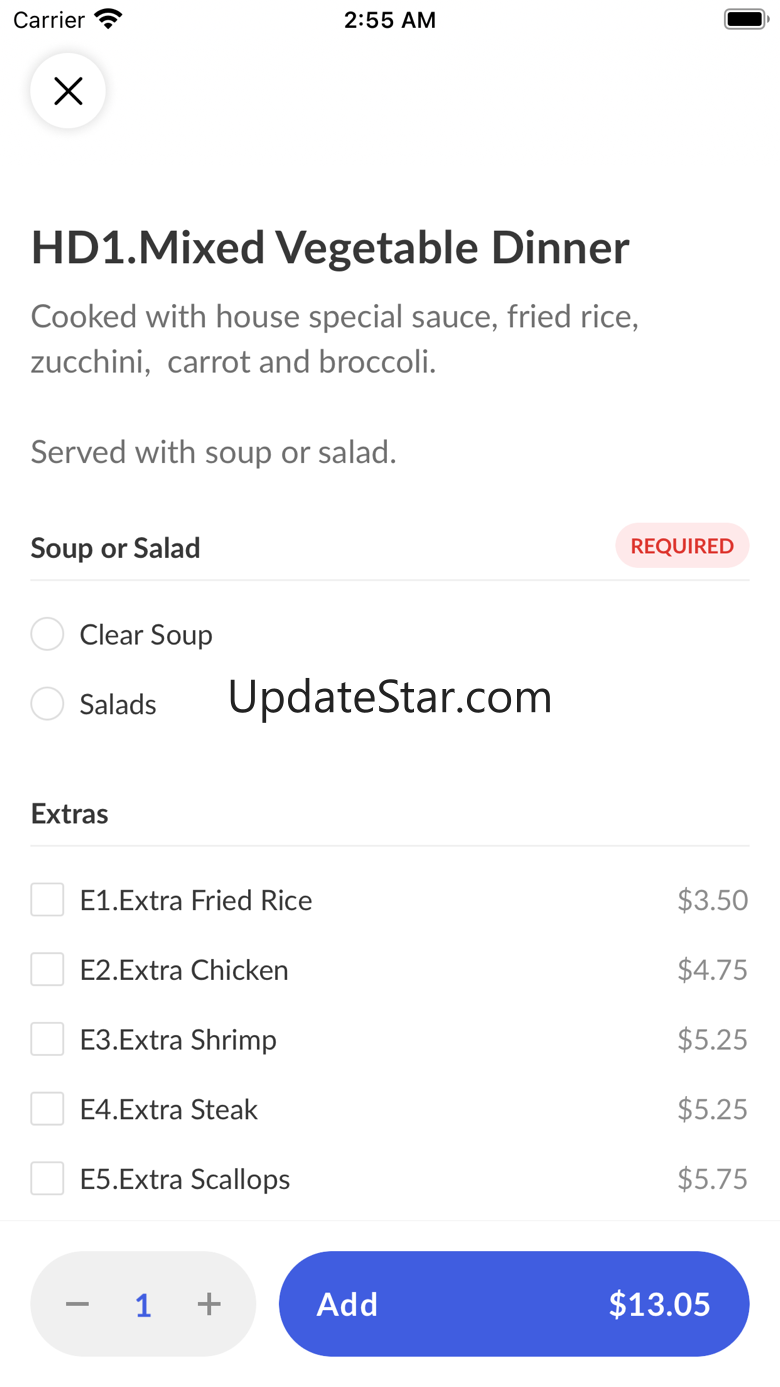Tap the battery status icon
This screenshot has height=1387, width=780.
[x=745, y=19]
